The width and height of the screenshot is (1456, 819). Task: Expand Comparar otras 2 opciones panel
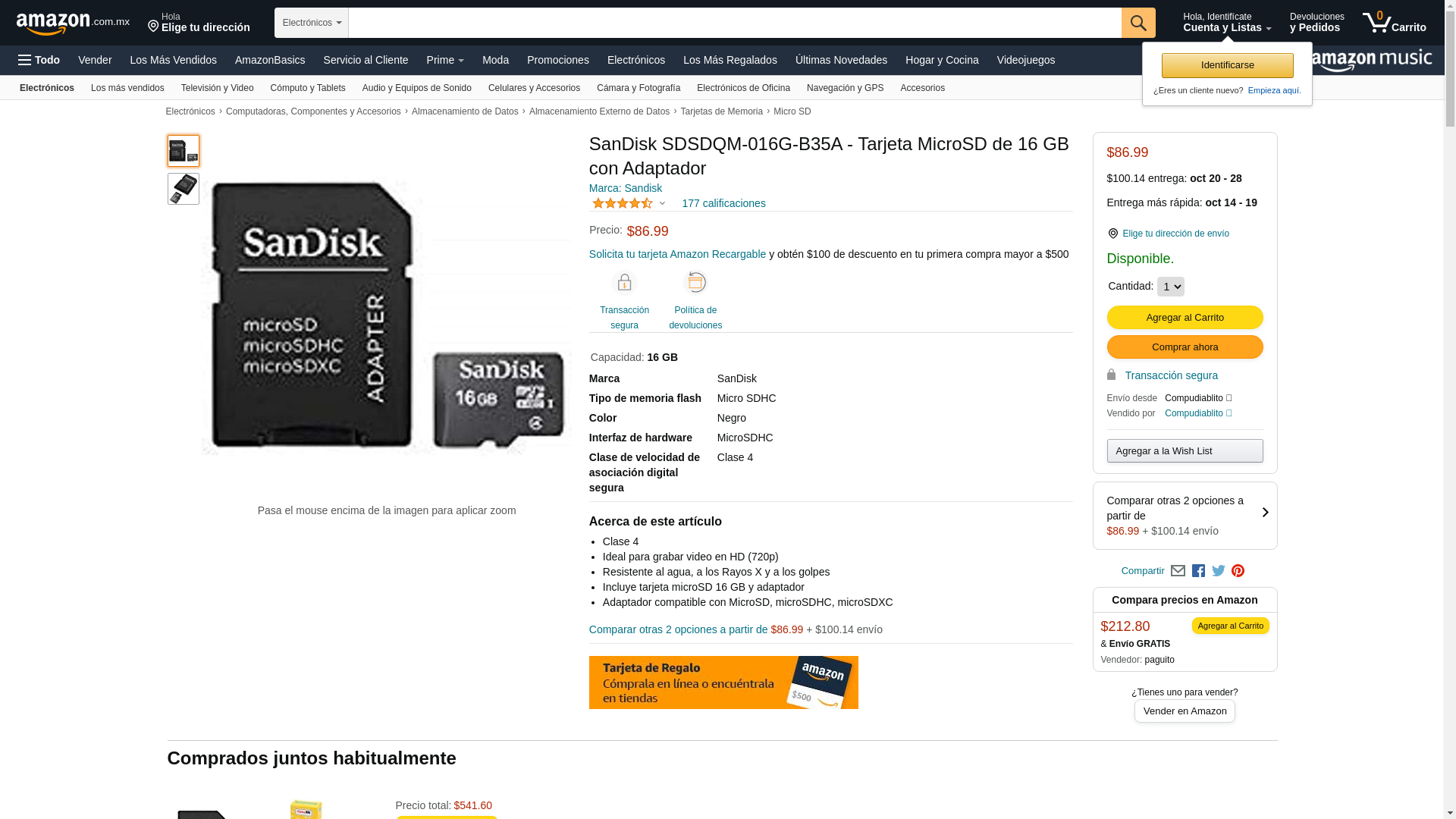click(1185, 516)
